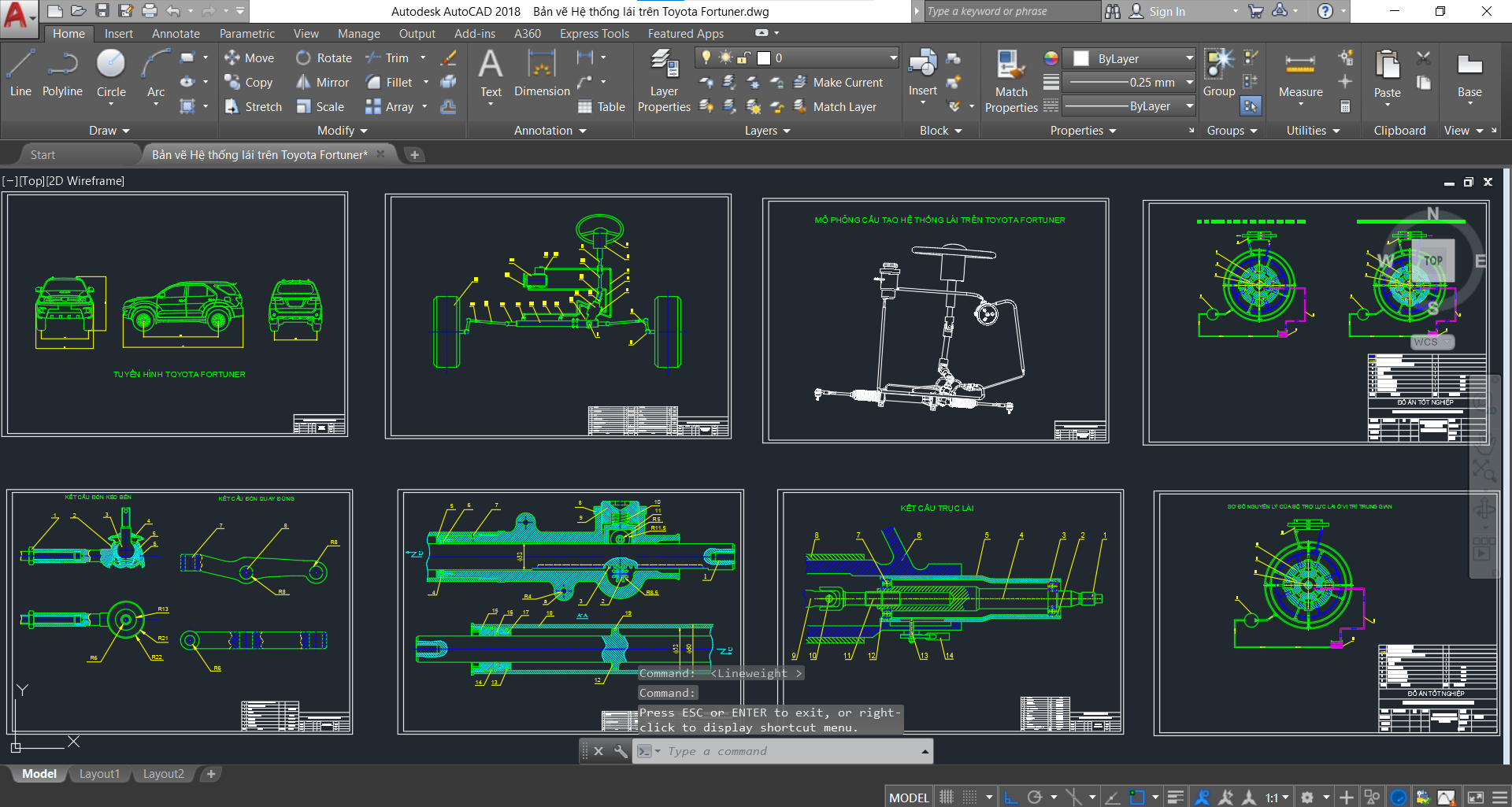Toggle 2D object snap in status bar

[1137, 798]
